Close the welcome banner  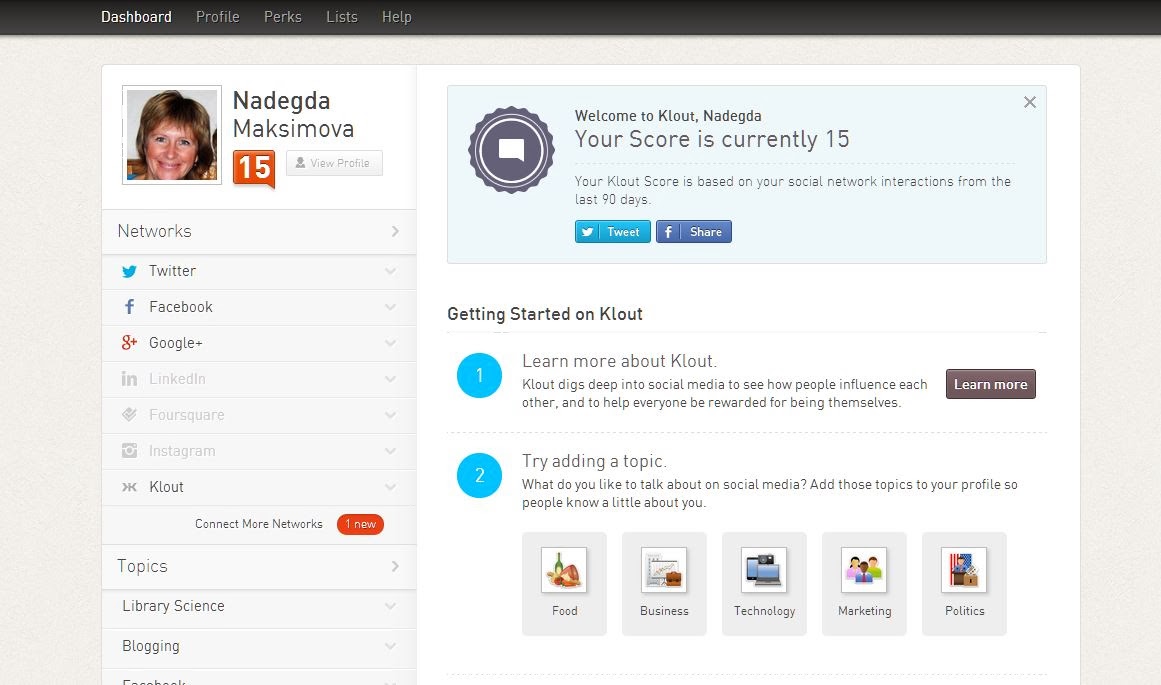[1030, 102]
